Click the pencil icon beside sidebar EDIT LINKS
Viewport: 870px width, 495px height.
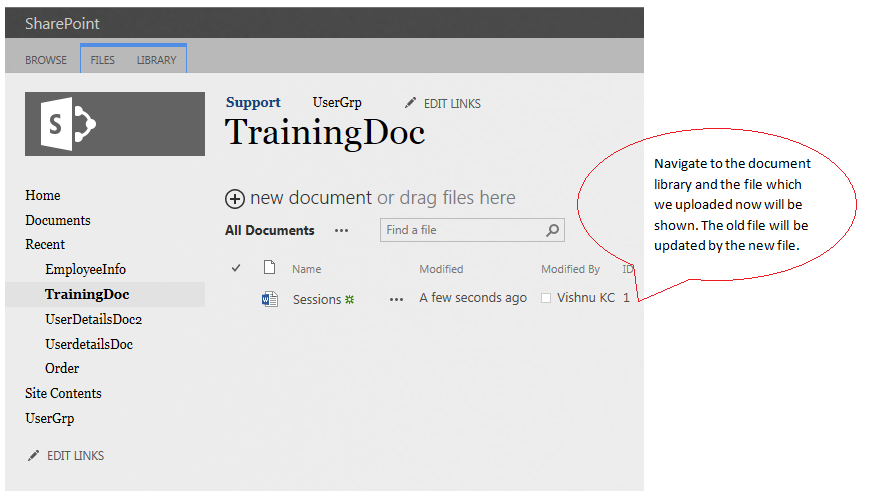click(x=33, y=456)
